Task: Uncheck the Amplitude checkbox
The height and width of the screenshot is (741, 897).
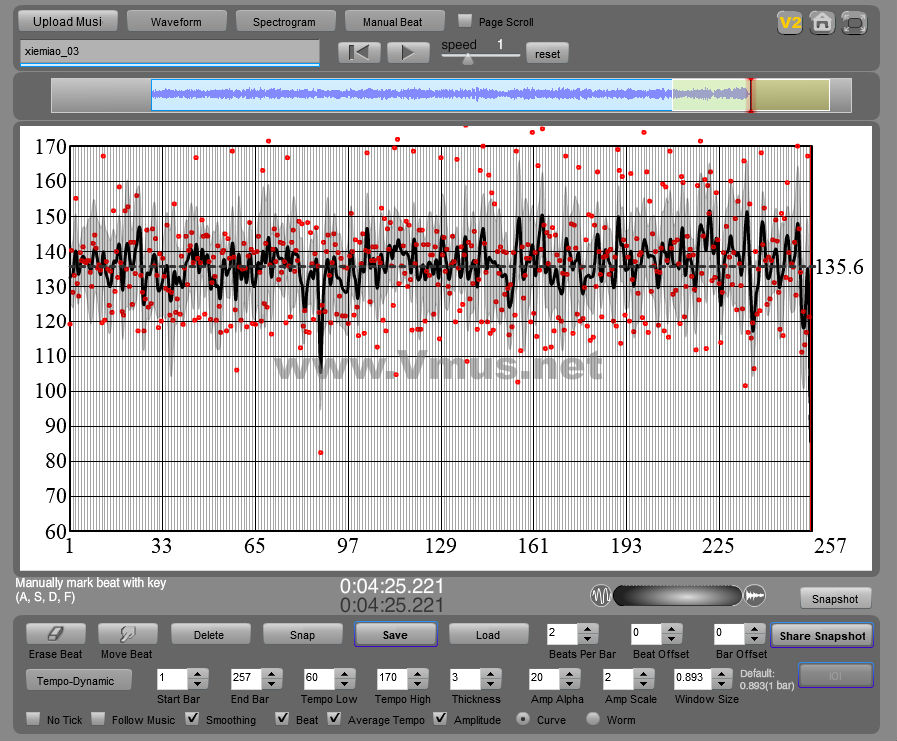Action: [440, 719]
